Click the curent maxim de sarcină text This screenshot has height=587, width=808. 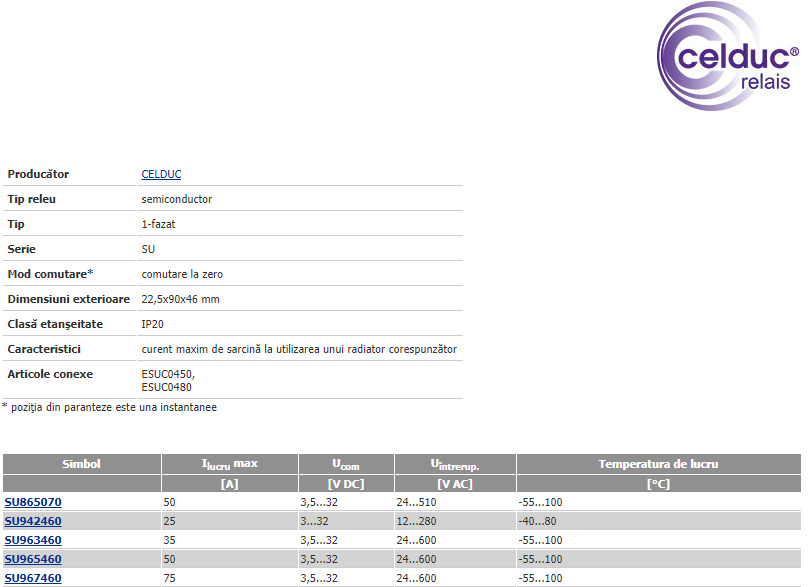click(x=299, y=349)
